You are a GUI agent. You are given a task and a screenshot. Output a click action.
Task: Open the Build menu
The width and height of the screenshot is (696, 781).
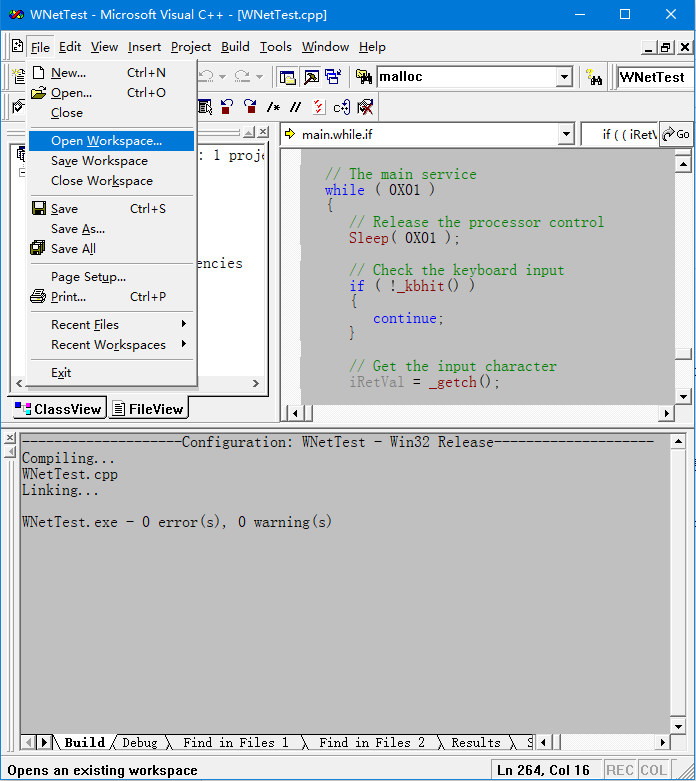[x=235, y=47]
